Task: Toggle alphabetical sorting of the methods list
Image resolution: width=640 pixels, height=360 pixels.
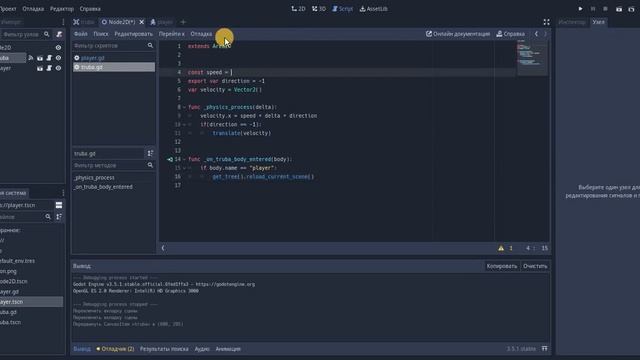Action: point(150,153)
